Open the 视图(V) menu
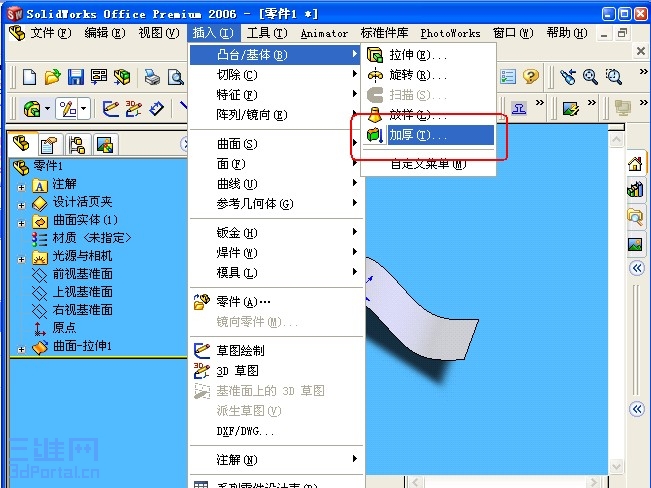The image size is (651, 488). point(159,33)
